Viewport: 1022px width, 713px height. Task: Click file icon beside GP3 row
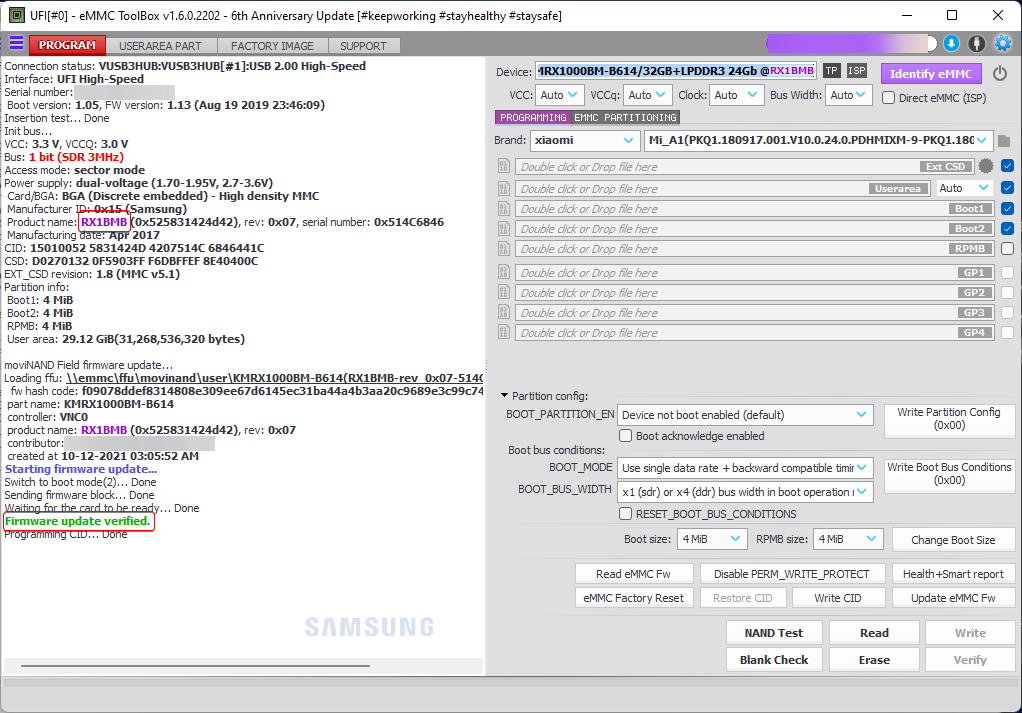pyautogui.click(x=504, y=313)
